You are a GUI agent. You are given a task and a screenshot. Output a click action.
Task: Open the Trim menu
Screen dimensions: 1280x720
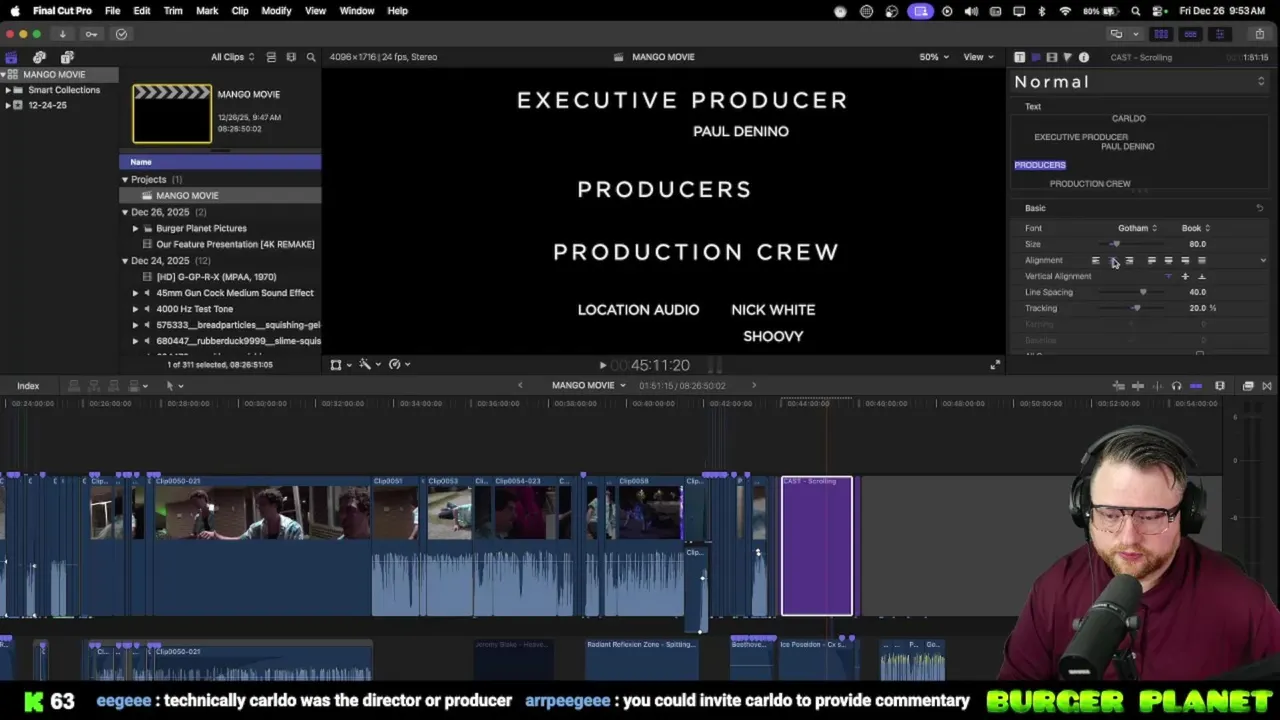click(x=173, y=11)
